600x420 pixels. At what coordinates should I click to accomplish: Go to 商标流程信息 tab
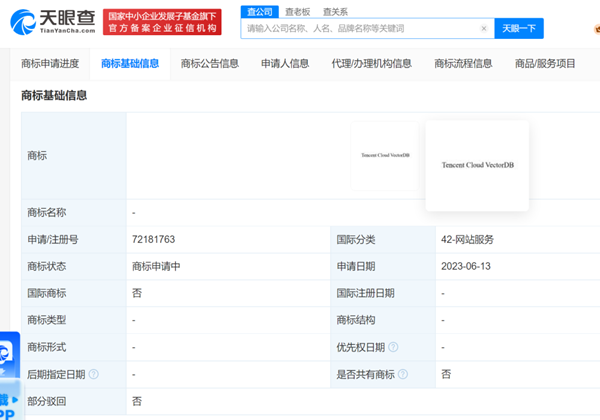pos(463,64)
